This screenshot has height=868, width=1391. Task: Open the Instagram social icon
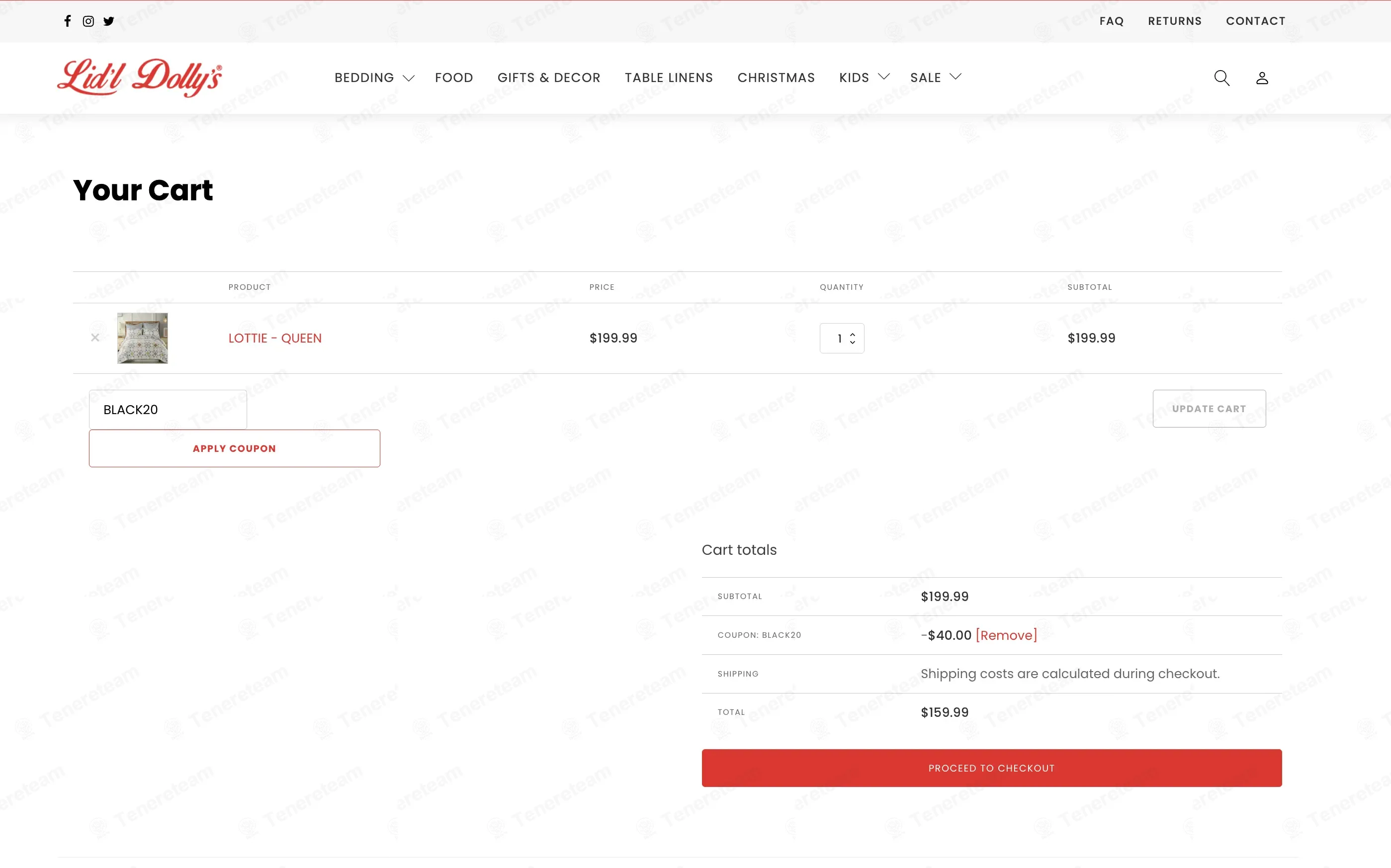(88, 21)
